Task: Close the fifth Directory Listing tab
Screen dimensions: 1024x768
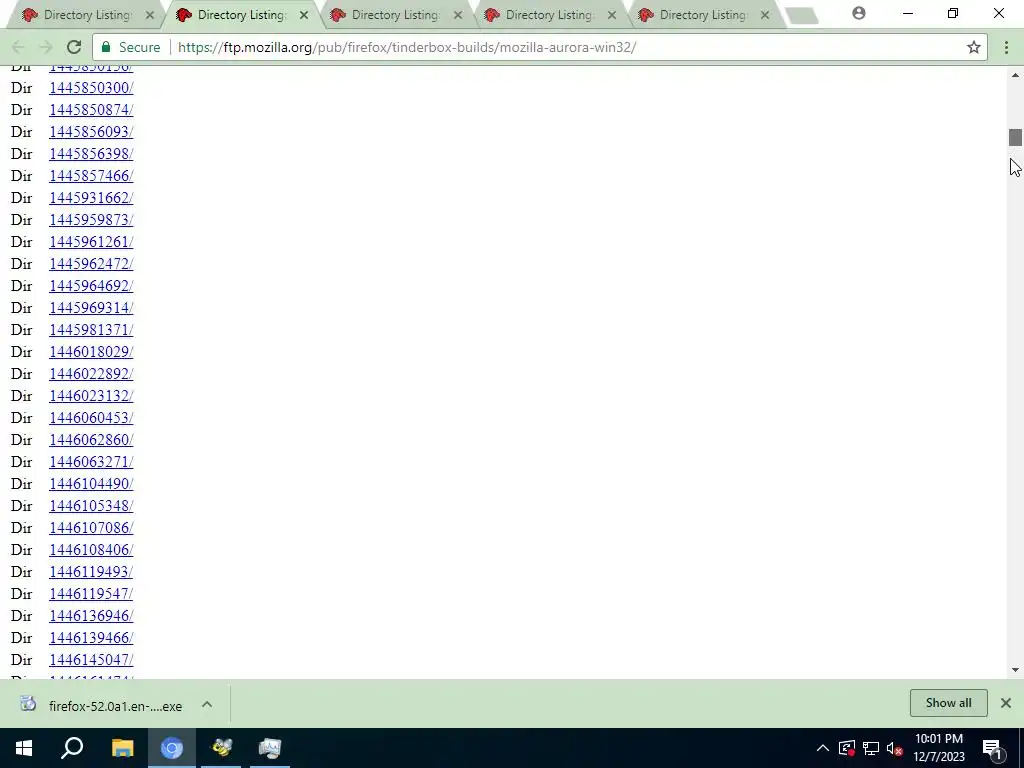Action: (x=765, y=15)
